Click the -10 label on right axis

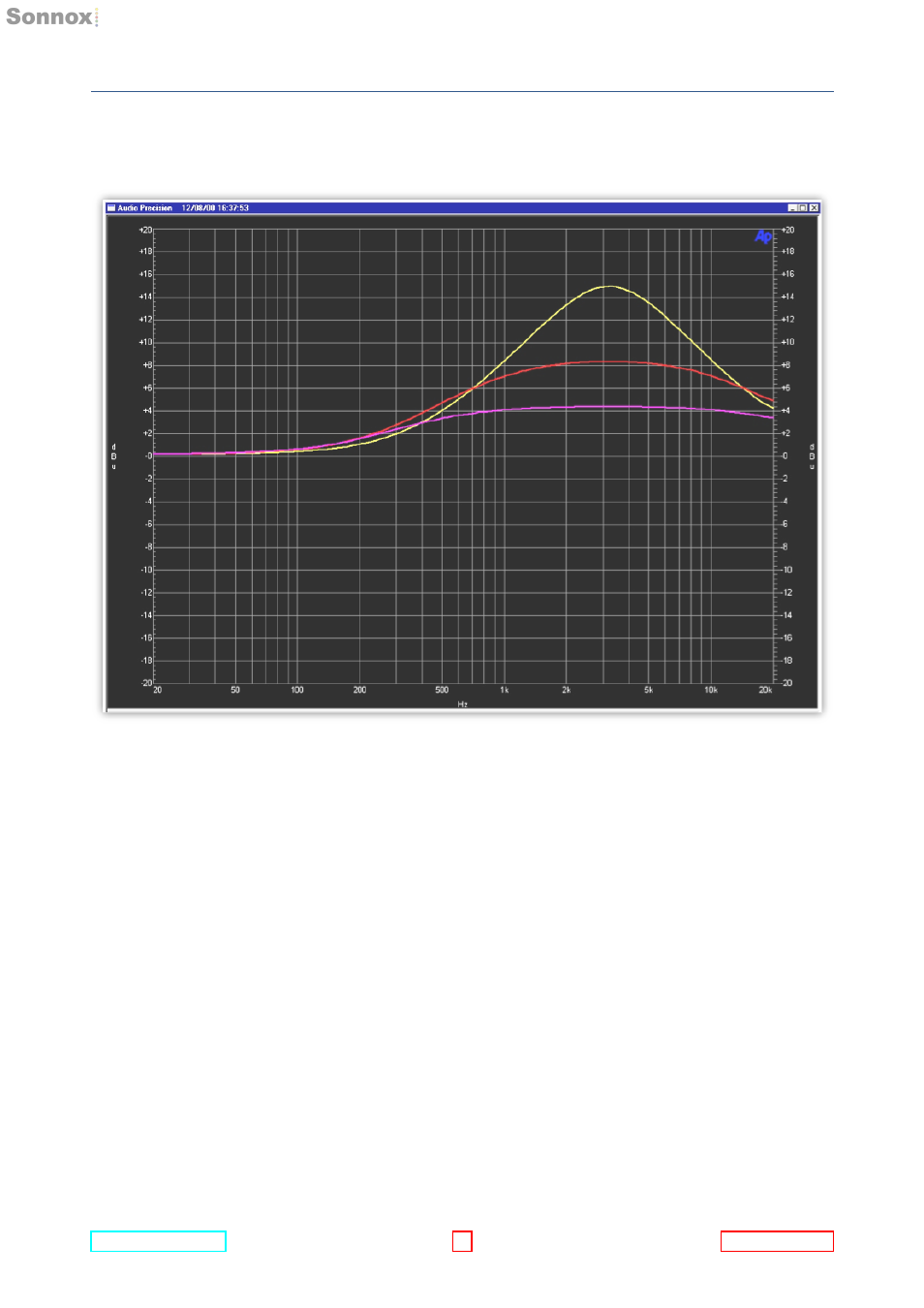coord(787,570)
